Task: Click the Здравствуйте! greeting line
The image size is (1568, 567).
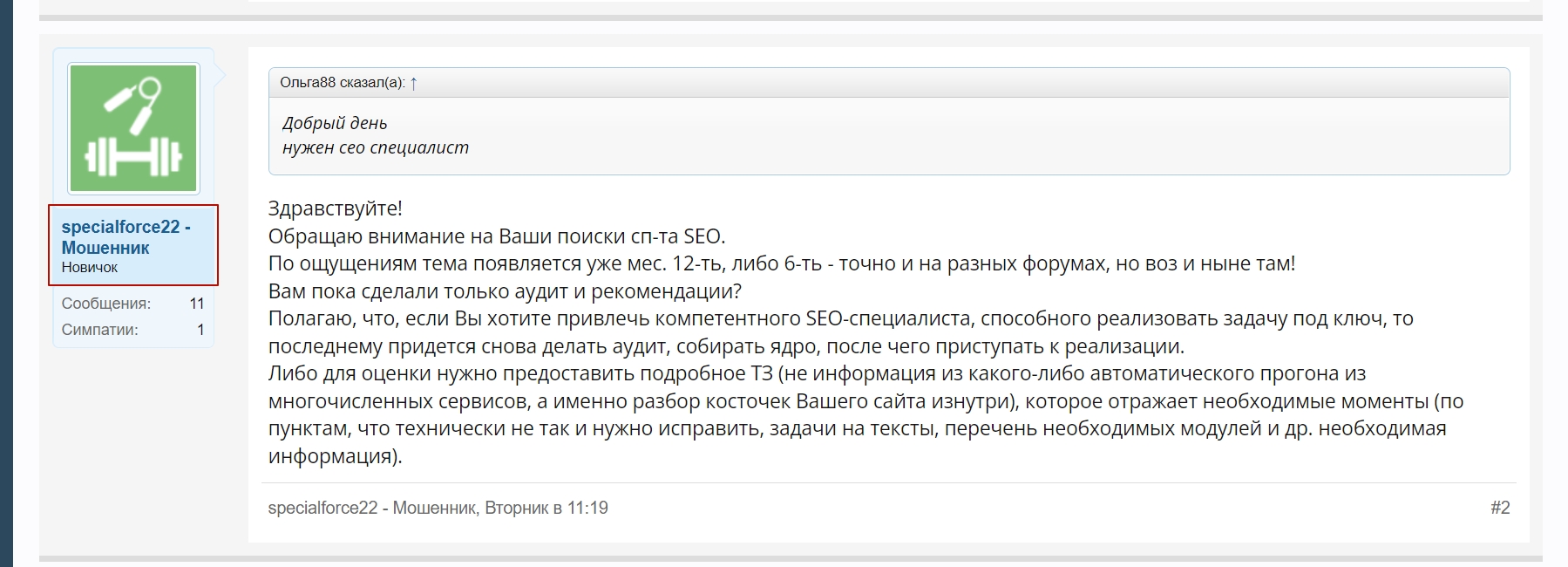Action: coord(335,208)
